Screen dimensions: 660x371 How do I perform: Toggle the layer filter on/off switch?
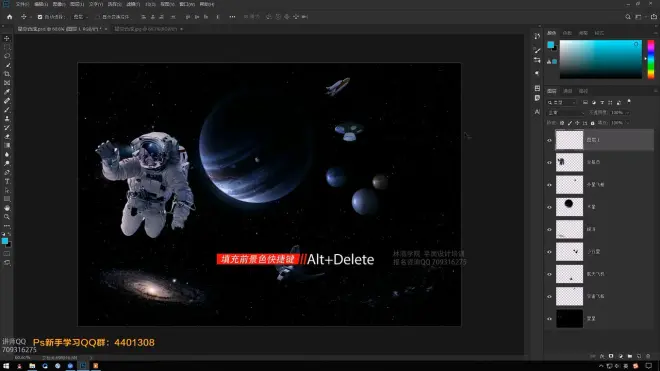[629, 102]
